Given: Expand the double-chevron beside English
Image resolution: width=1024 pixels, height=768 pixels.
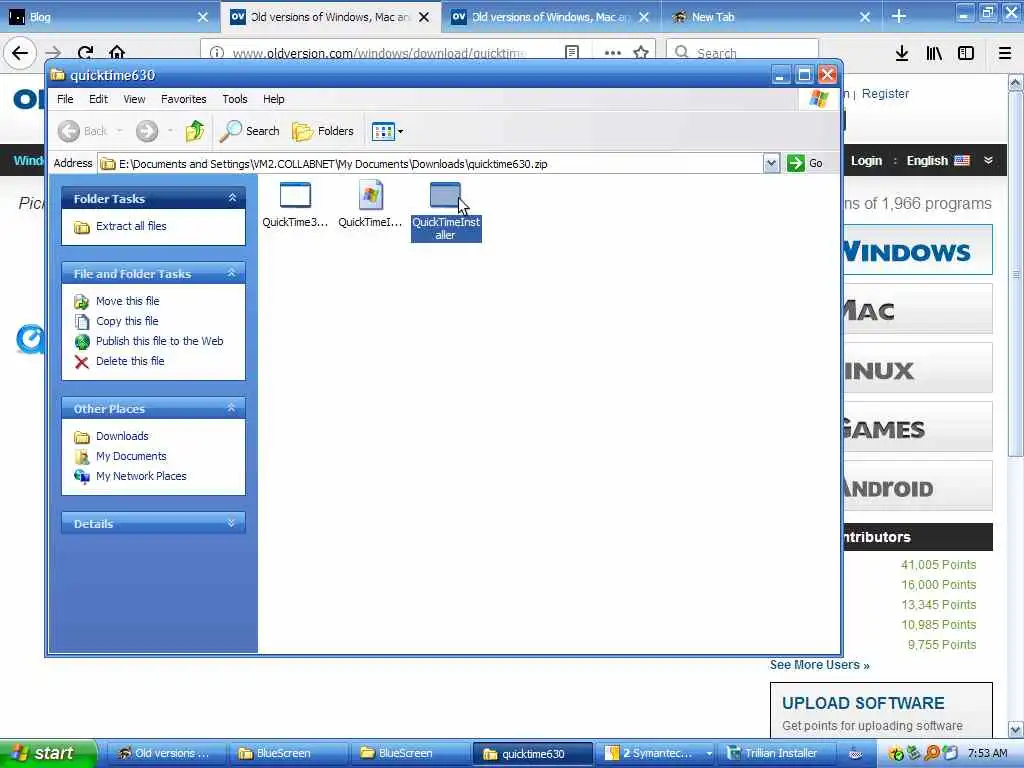Looking at the screenshot, I should [x=988, y=160].
